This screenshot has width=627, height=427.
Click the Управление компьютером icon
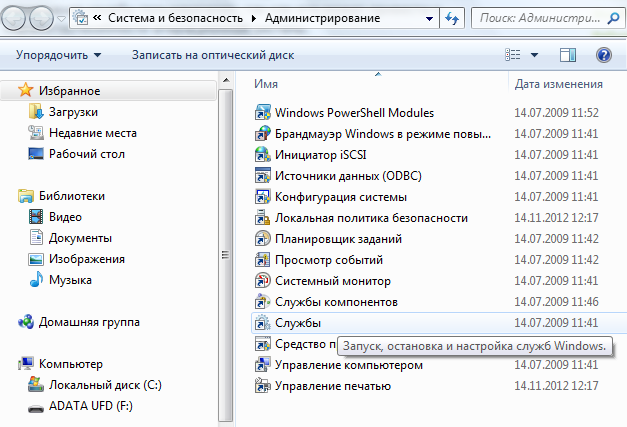pos(263,365)
